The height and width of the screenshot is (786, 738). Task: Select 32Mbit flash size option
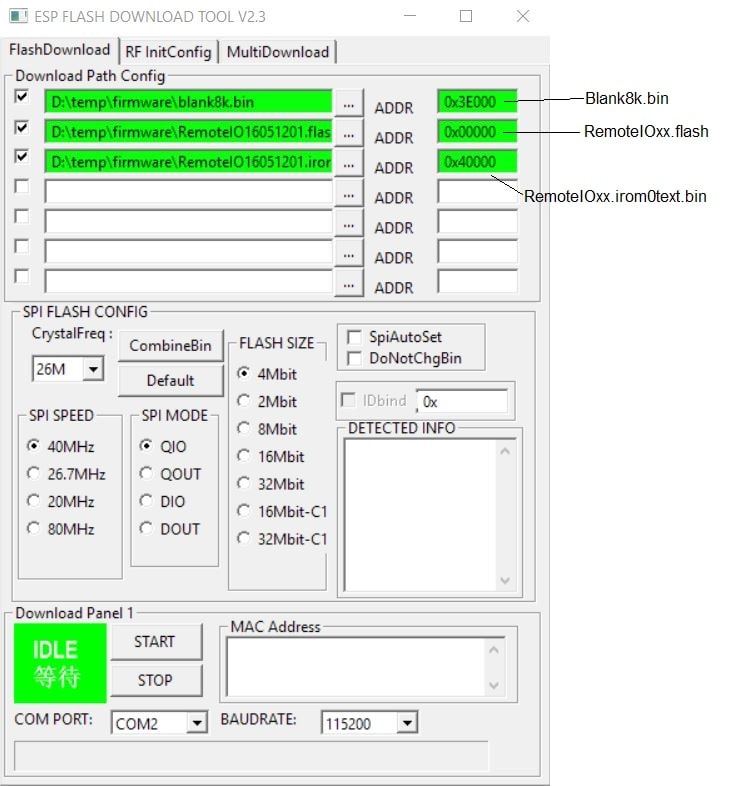coord(243,484)
